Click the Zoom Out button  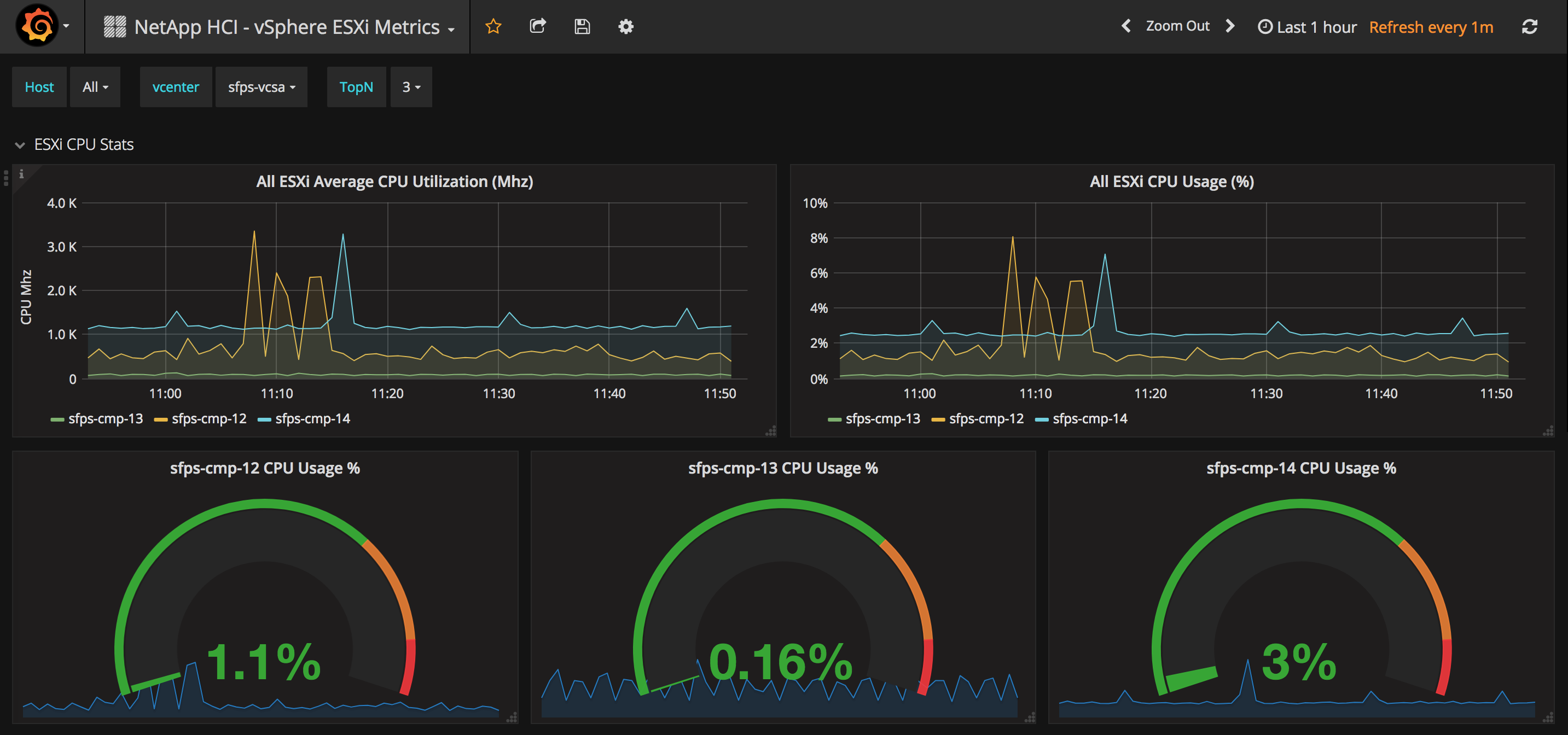click(x=1177, y=26)
